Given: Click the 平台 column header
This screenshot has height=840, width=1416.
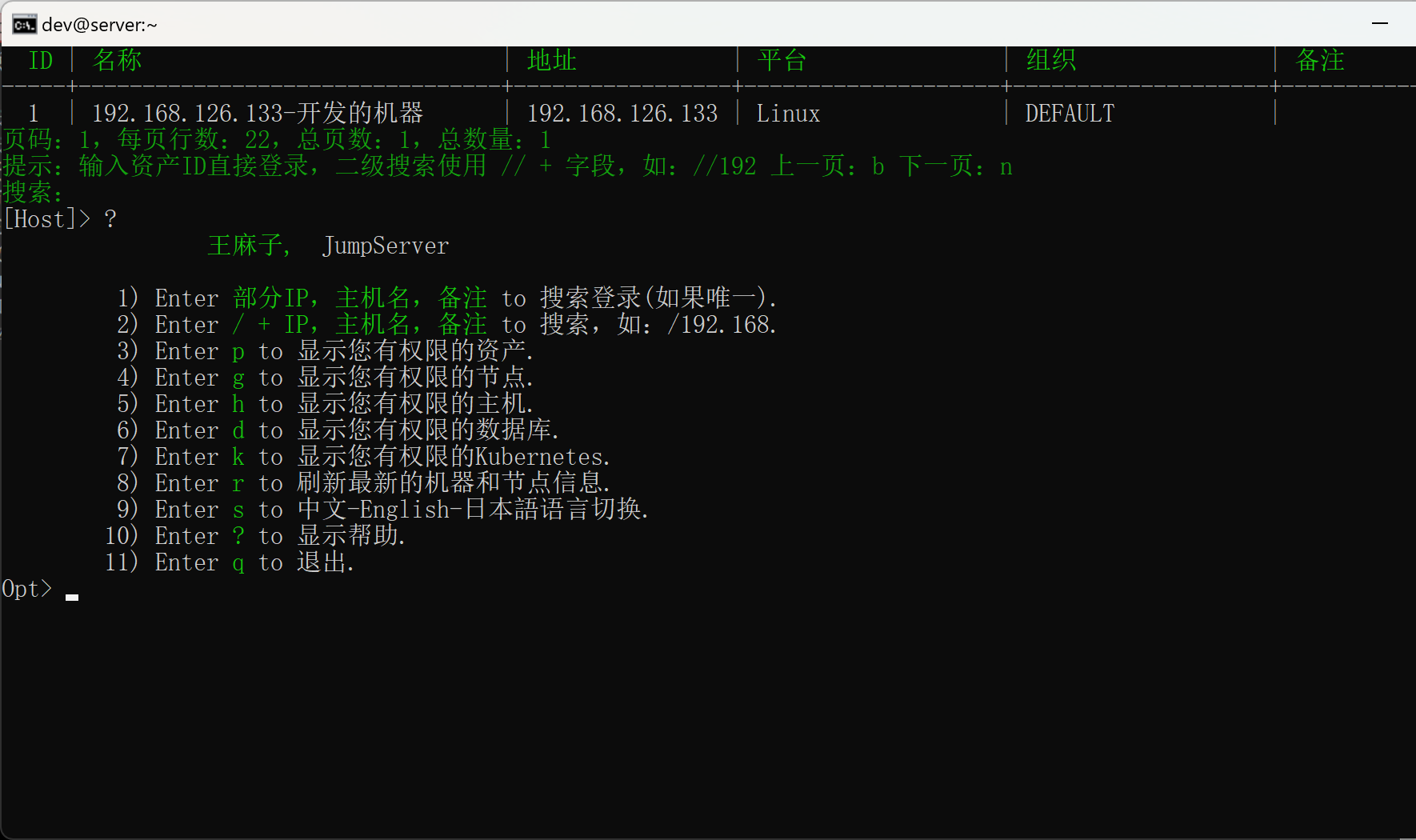Looking at the screenshot, I should point(782,61).
